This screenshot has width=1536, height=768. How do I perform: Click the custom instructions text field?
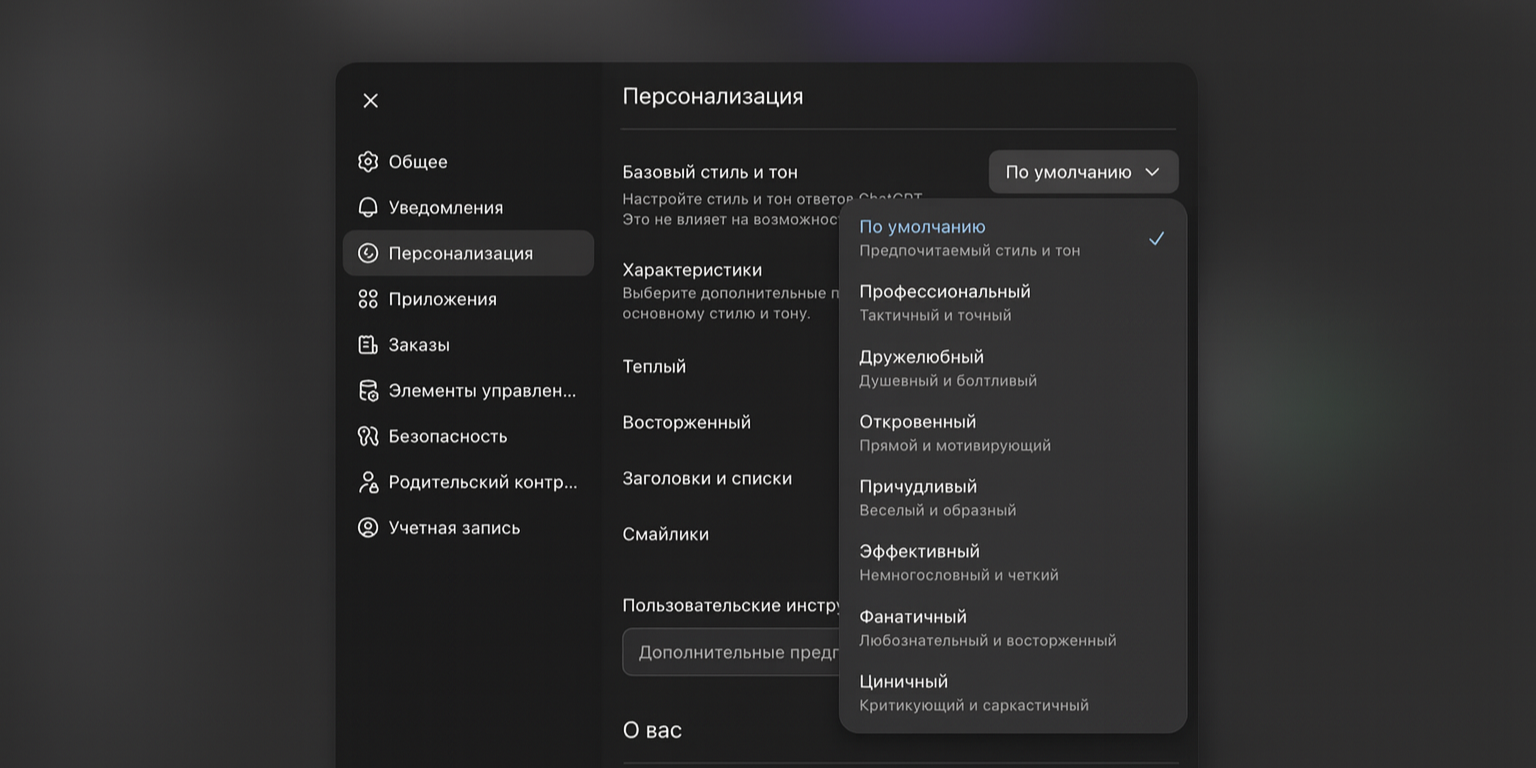(x=750, y=651)
